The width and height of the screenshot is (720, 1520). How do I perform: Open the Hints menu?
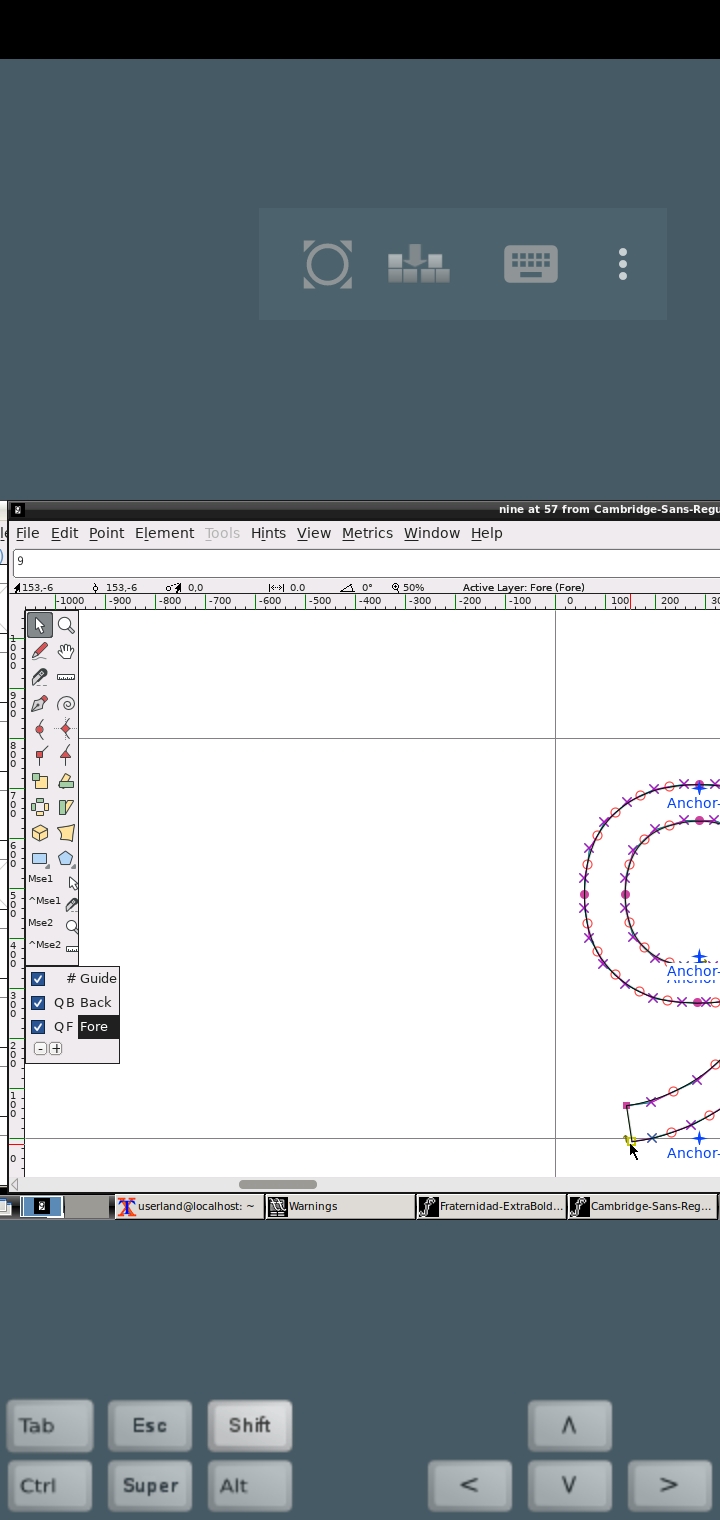point(268,533)
